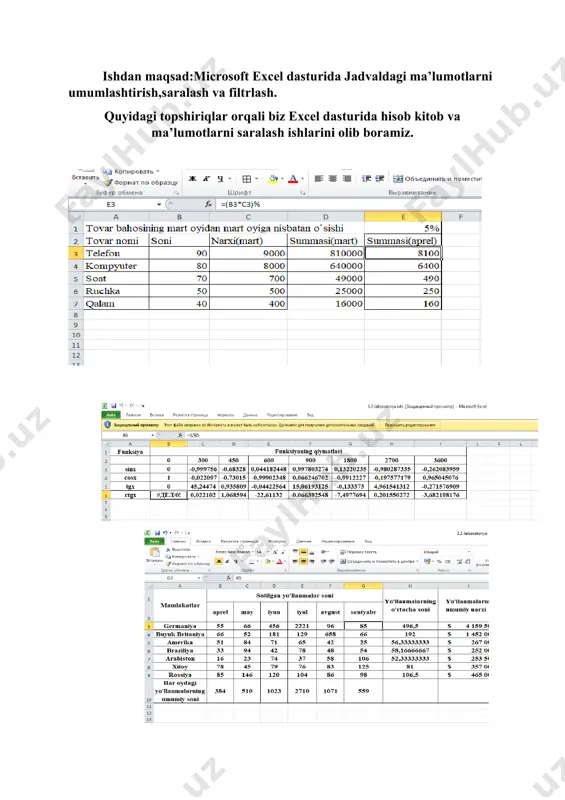Screen dimensions: 565x800
Task: Open the green File tab in middle Excel
Action: tap(111, 415)
